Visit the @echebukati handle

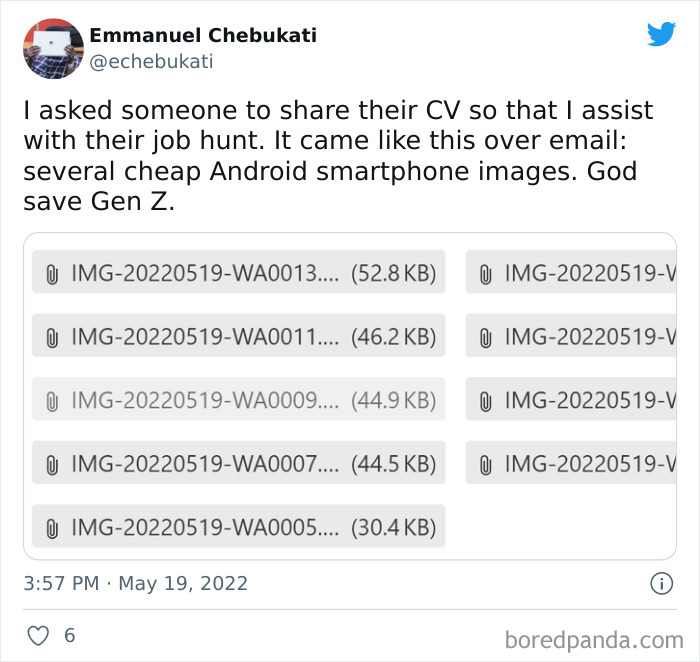[151, 62]
